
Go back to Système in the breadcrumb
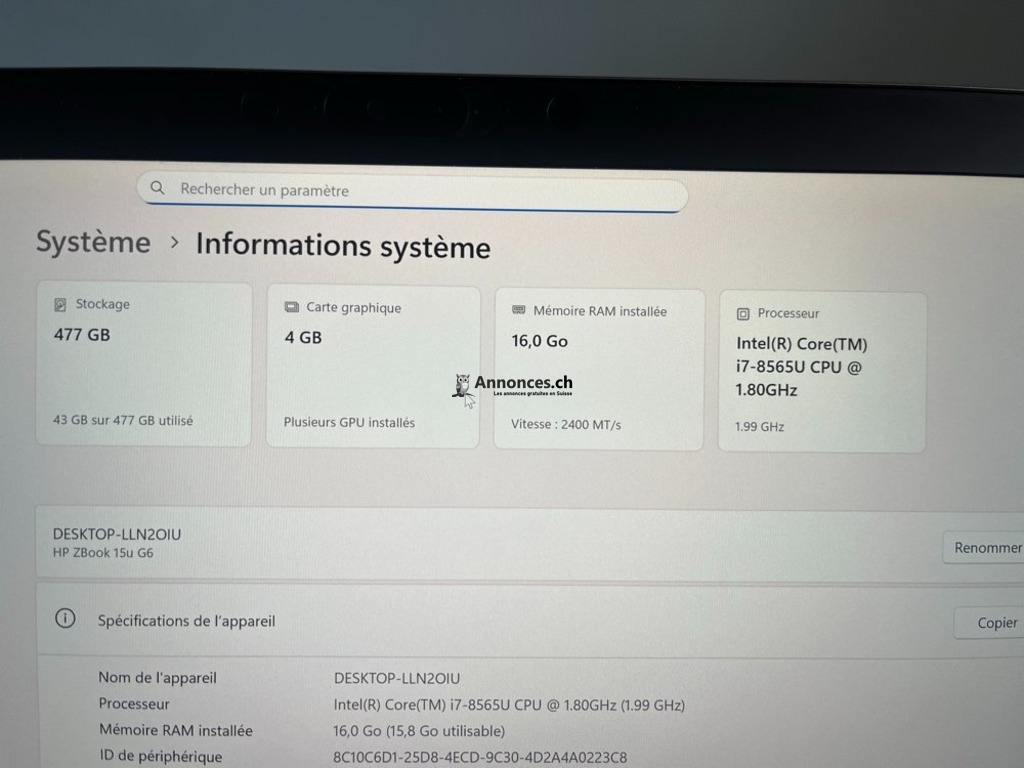(93, 242)
